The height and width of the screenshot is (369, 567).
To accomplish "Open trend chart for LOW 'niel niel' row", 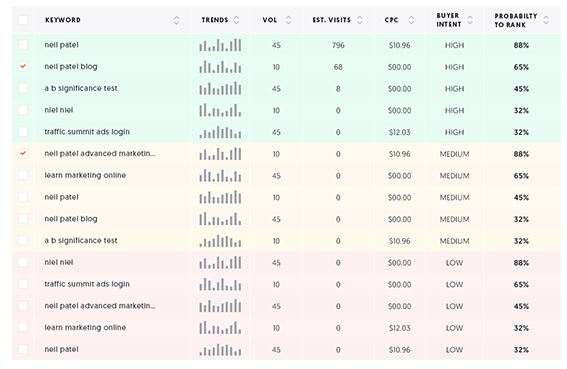I will tap(220, 263).
